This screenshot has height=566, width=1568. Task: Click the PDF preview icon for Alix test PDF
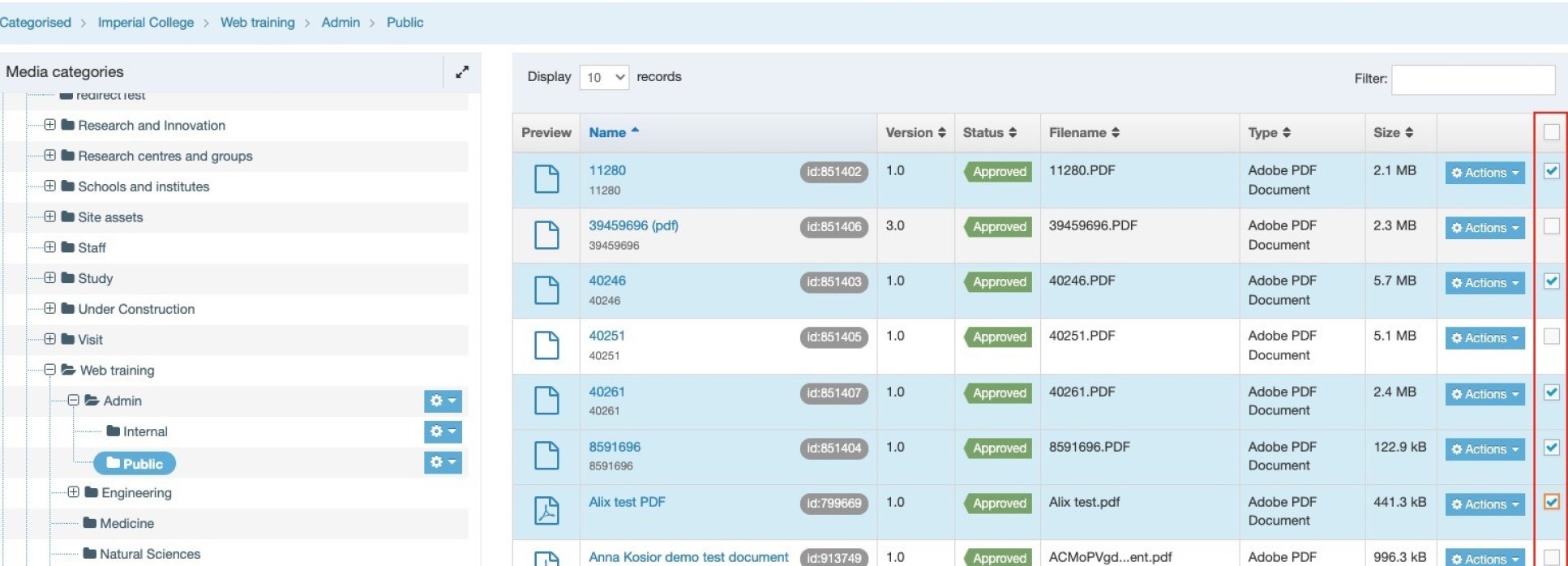click(546, 511)
